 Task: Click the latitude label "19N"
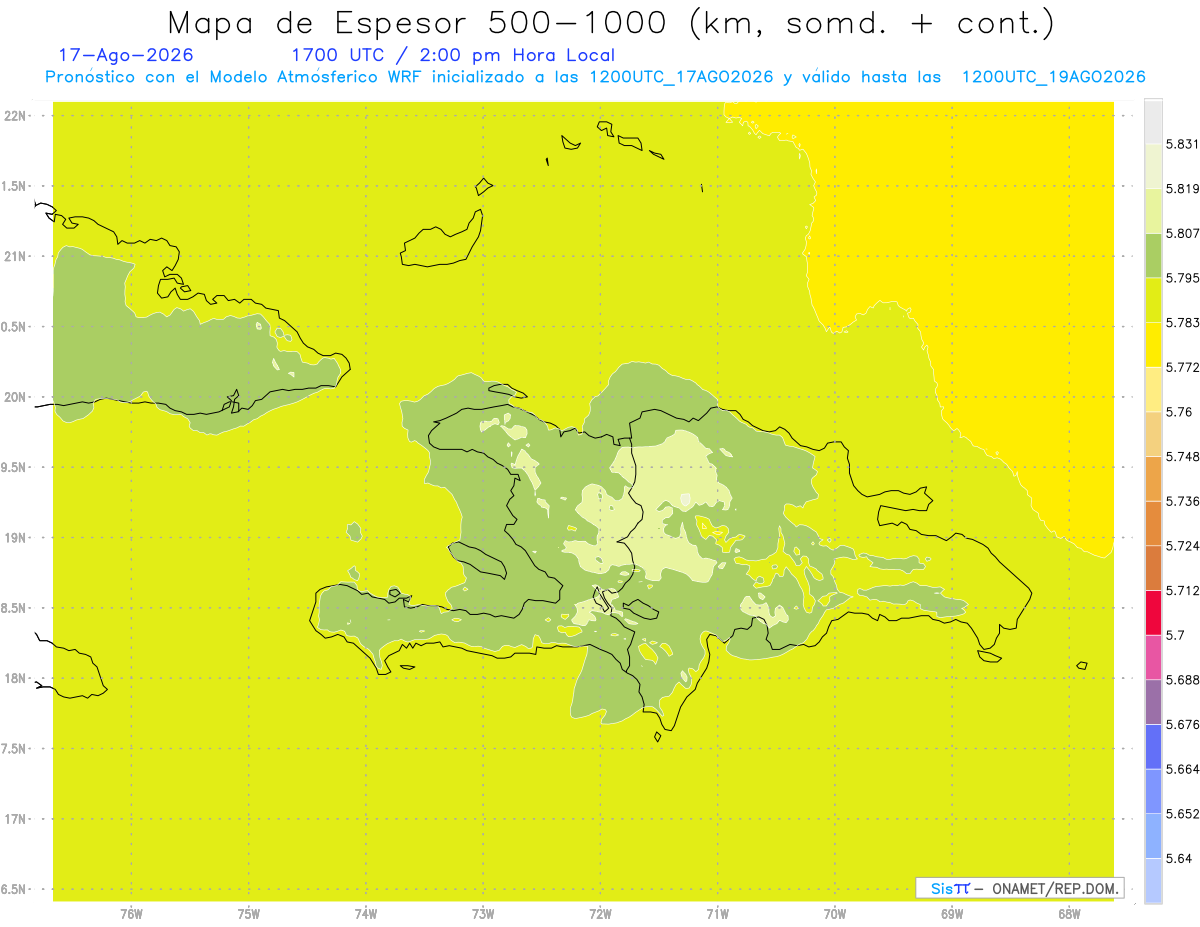(x=16, y=538)
